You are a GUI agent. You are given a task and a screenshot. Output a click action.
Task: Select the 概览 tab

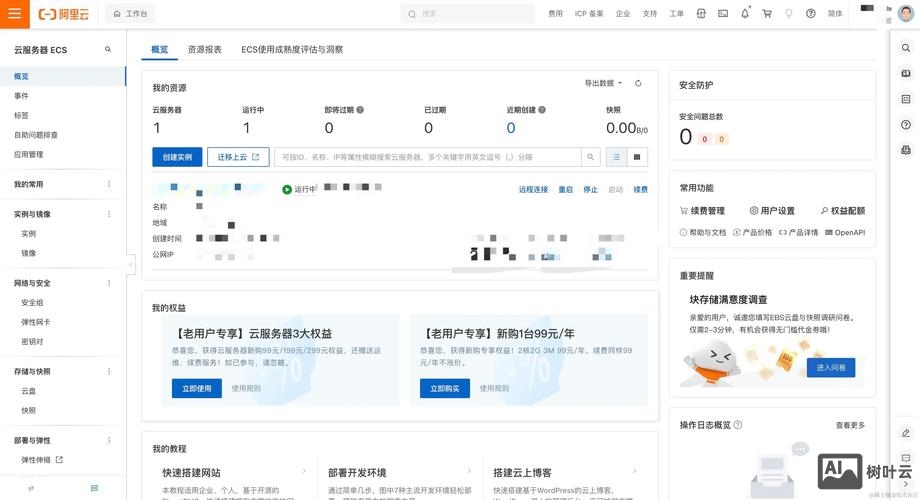(160, 49)
